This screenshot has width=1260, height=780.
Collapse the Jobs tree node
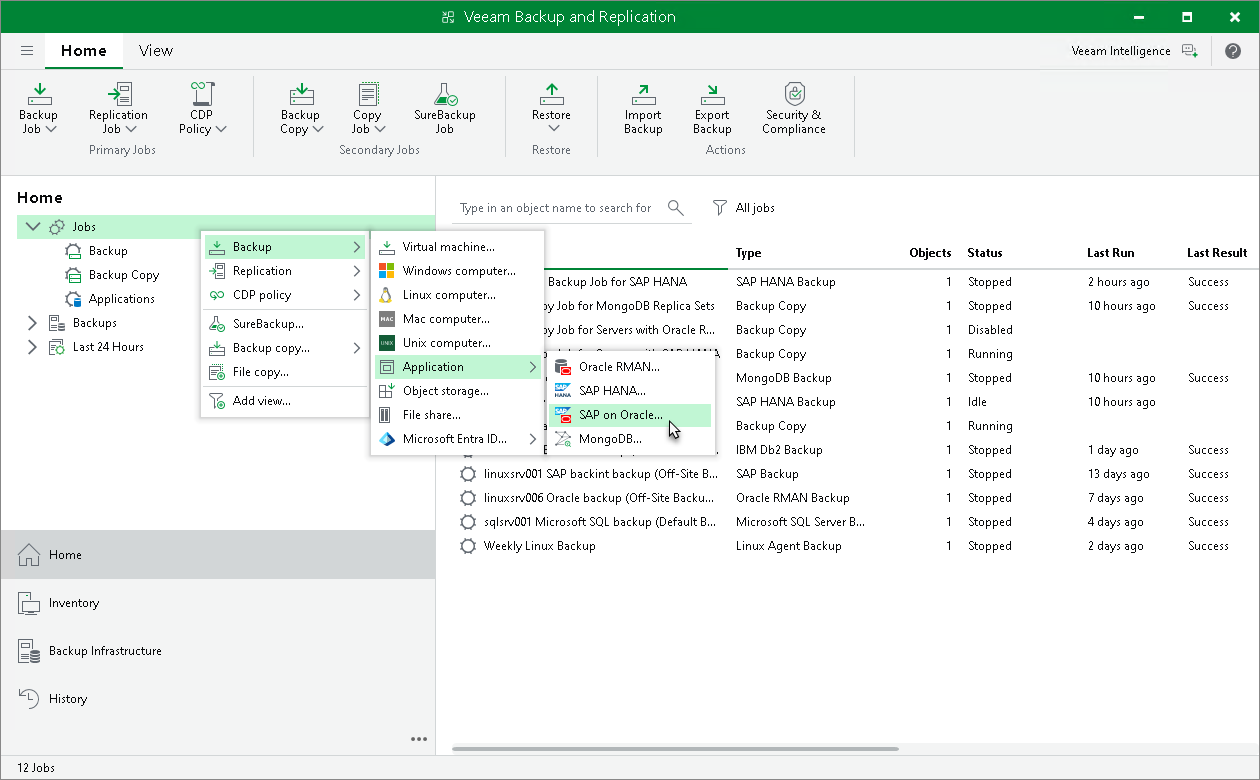(x=33, y=227)
